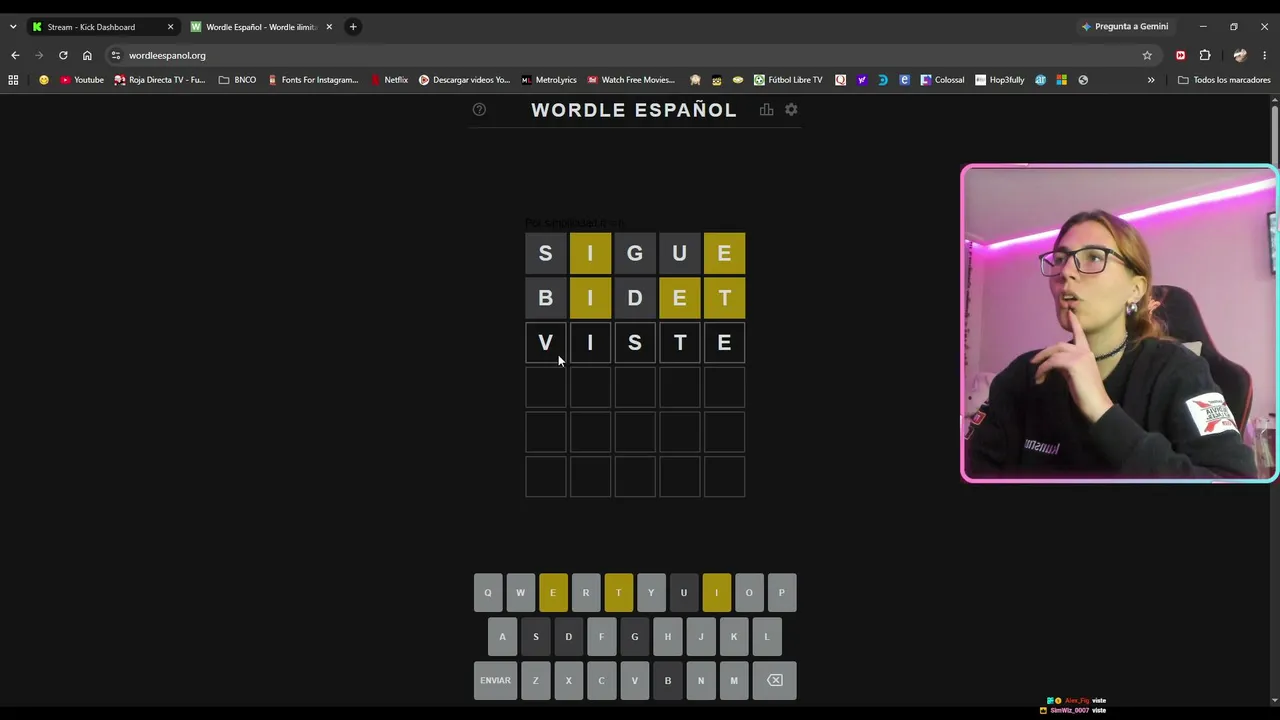Open the Wordle help question mark icon
The width and height of the screenshot is (1280, 720).
[479, 109]
